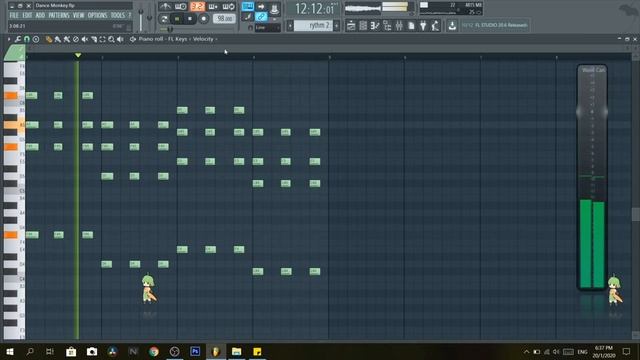Click the piano roll playhead marker

(x=78, y=55)
